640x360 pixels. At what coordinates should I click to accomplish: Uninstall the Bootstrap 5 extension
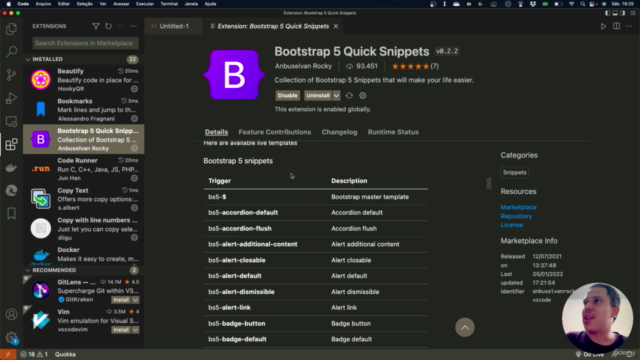[x=318, y=96]
